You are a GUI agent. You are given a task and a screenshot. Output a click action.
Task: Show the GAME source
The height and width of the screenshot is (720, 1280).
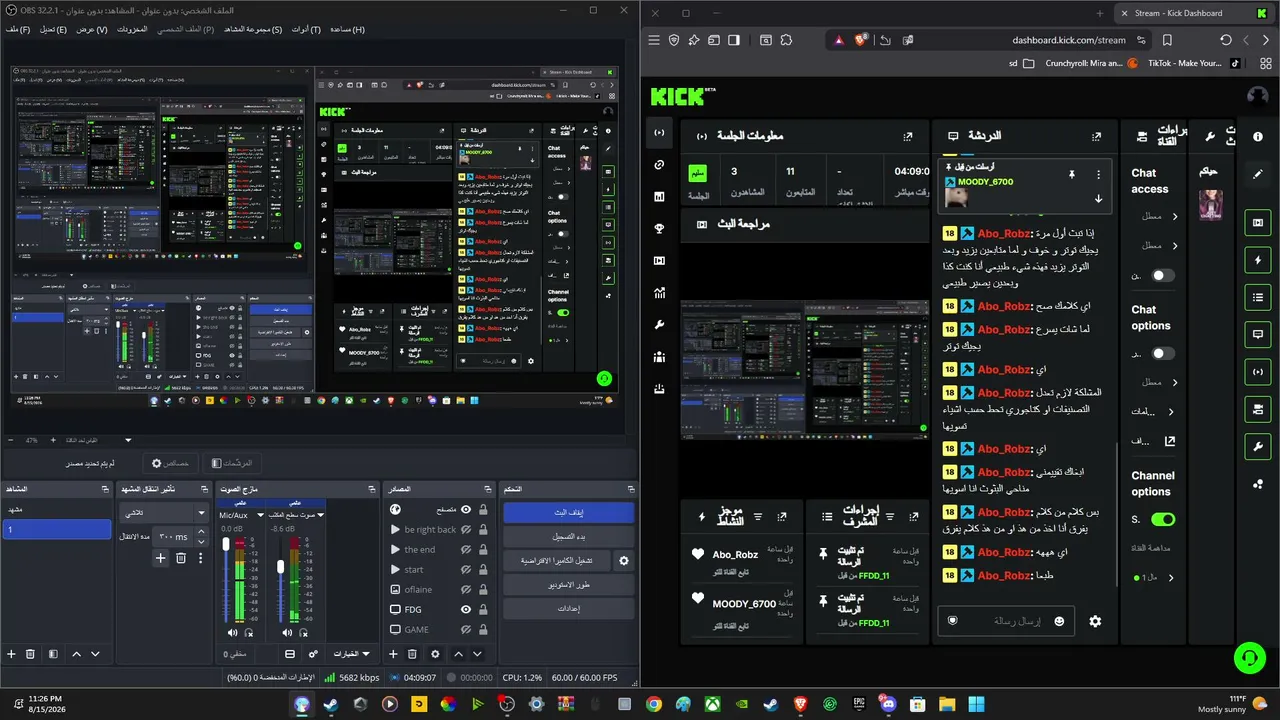click(466, 629)
